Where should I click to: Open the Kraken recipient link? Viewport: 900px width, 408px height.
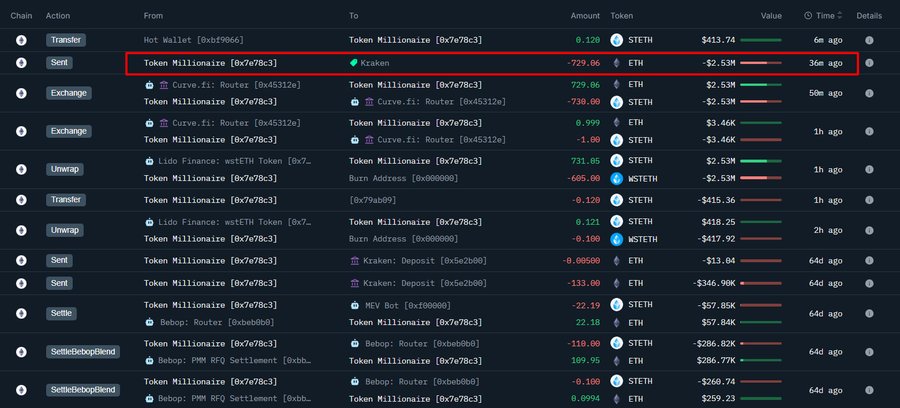point(374,63)
